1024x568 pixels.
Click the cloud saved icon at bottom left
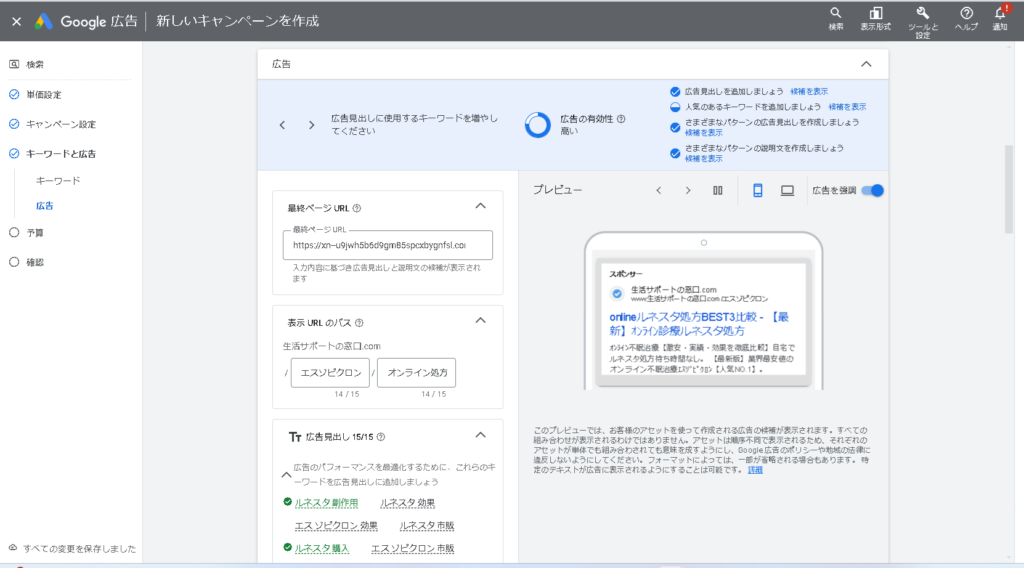point(12,548)
